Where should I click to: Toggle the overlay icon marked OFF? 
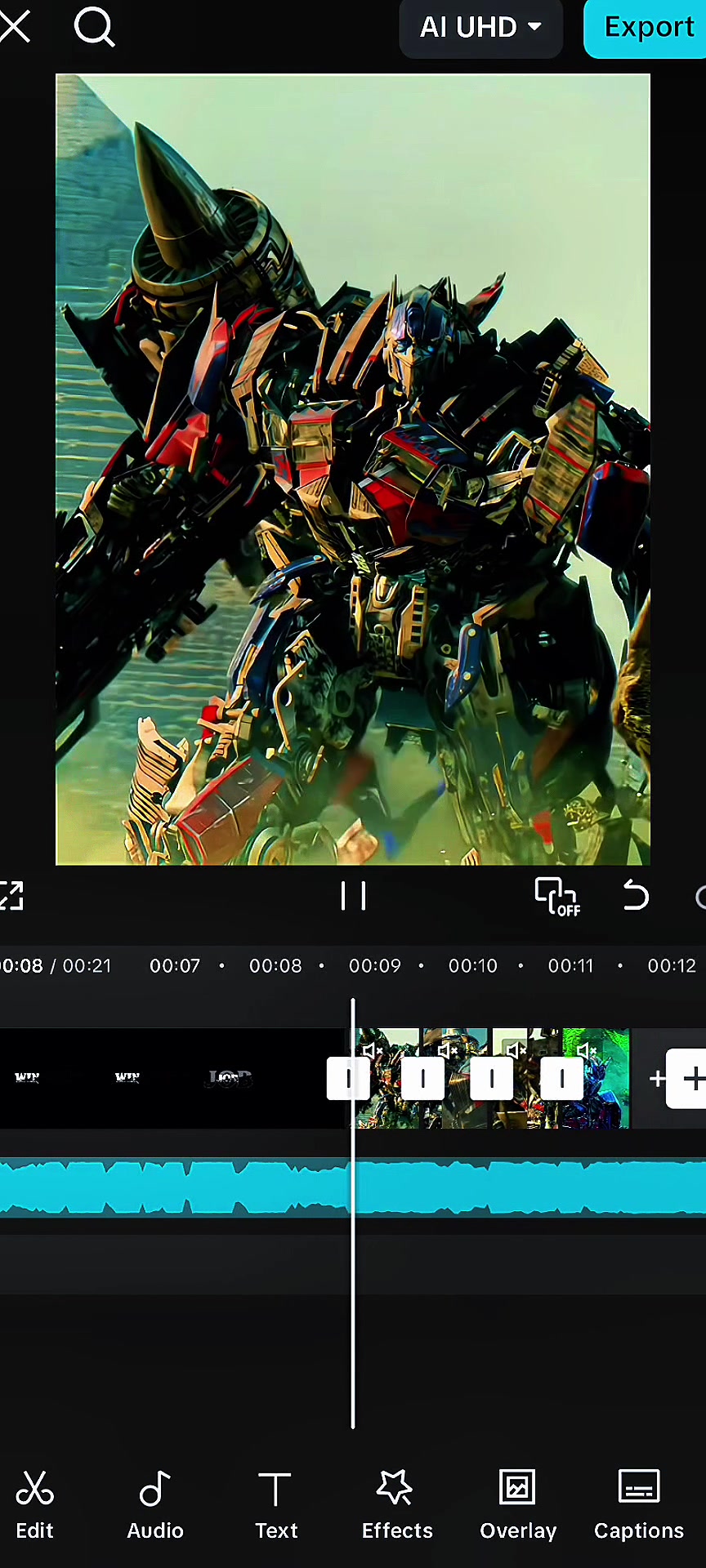coord(557,897)
